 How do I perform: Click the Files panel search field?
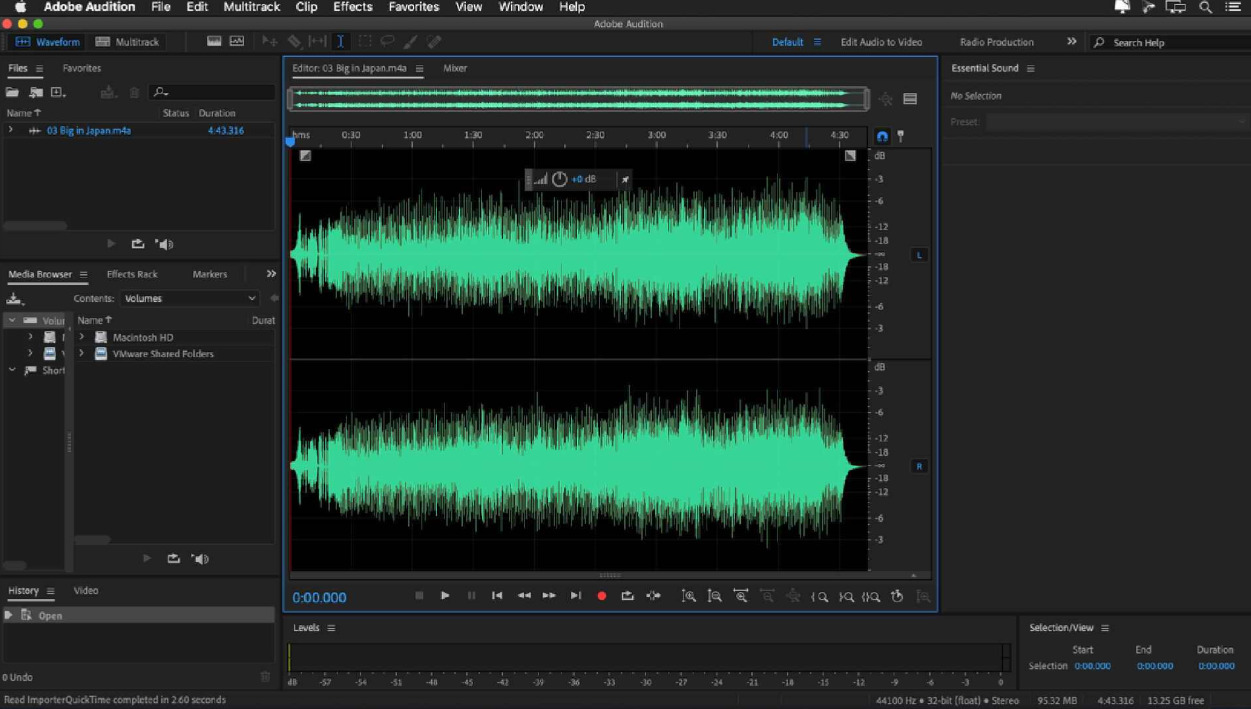(x=212, y=92)
